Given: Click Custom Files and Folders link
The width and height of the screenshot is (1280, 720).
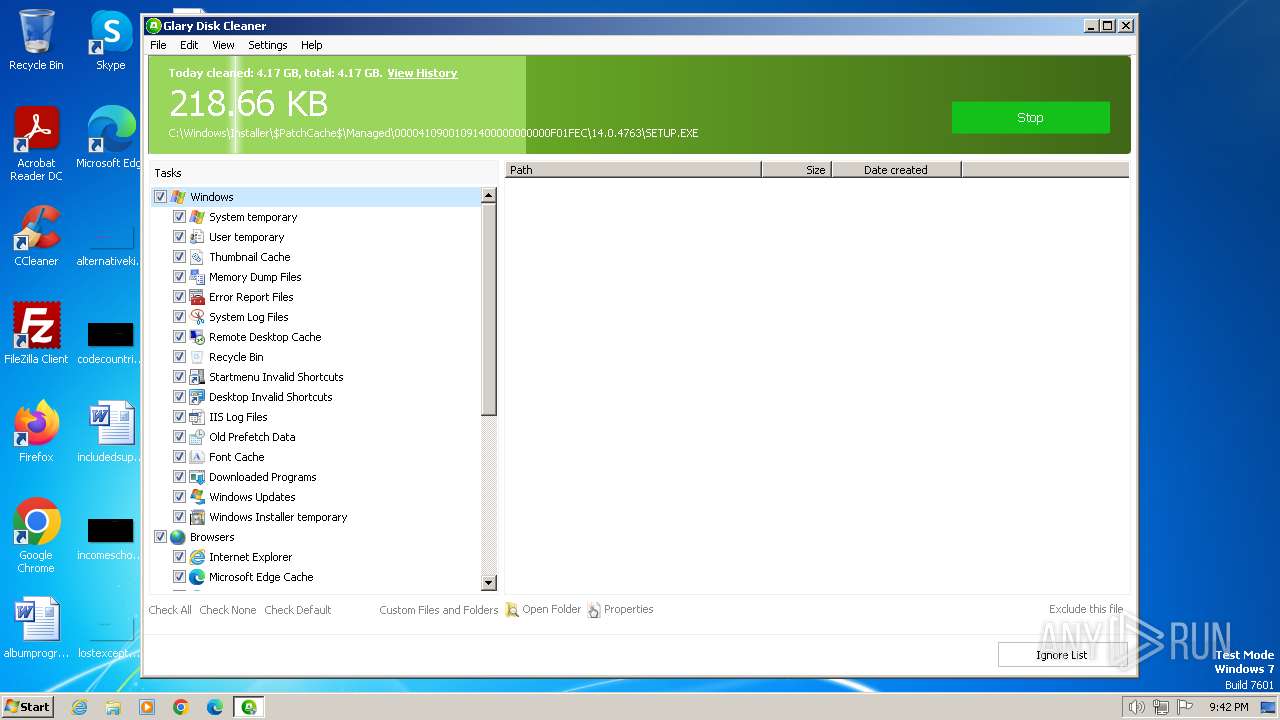Looking at the screenshot, I should tap(439, 610).
